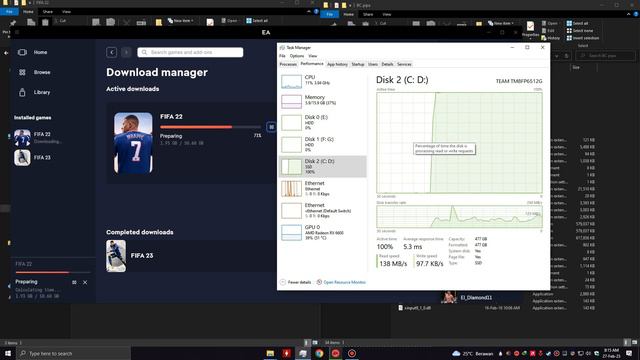
Task: Switch to Processes tab in Task Manager
Action: (x=288, y=64)
